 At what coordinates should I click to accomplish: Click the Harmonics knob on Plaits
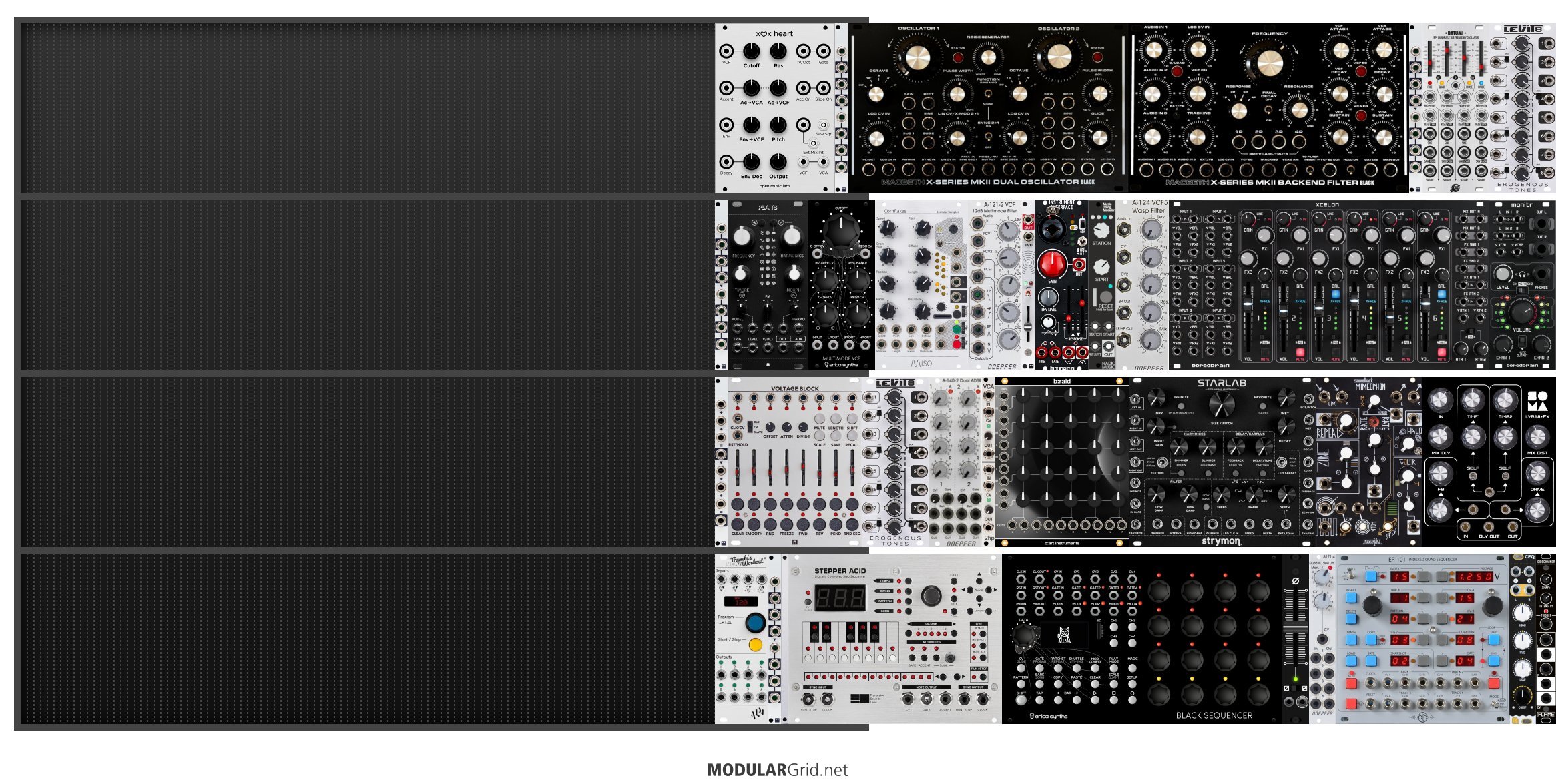click(x=792, y=236)
